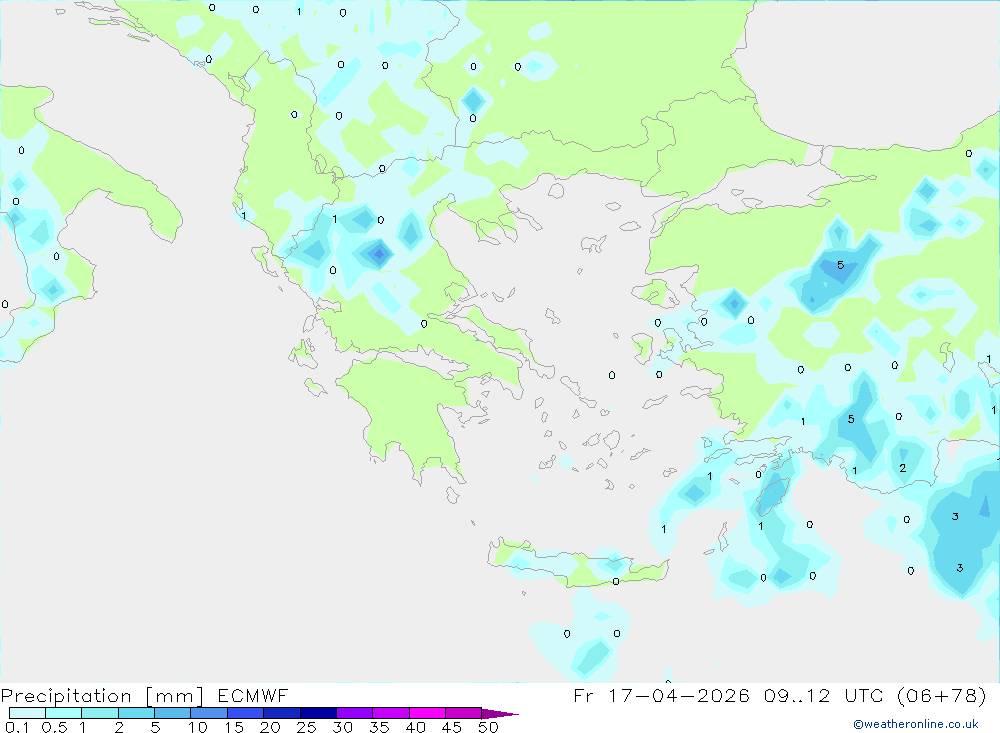Screen dimensions: 1000x733
Task: Select the purple 30 mm legend swatch
Action: coord(355,713)
